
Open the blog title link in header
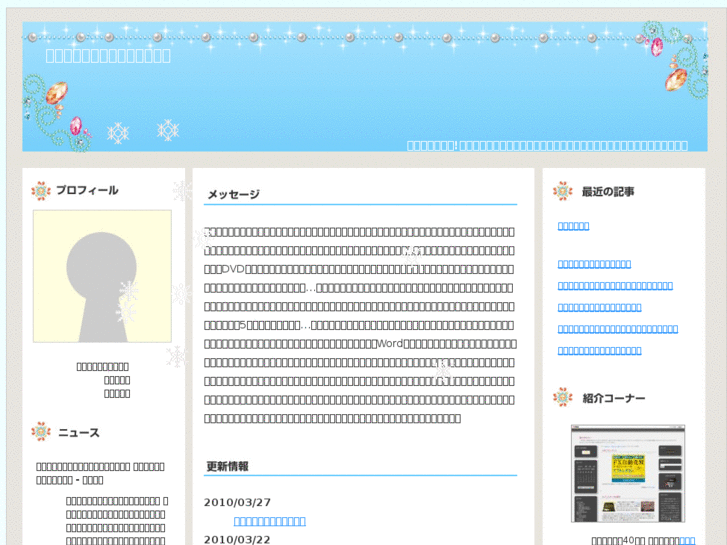(108, 56)
